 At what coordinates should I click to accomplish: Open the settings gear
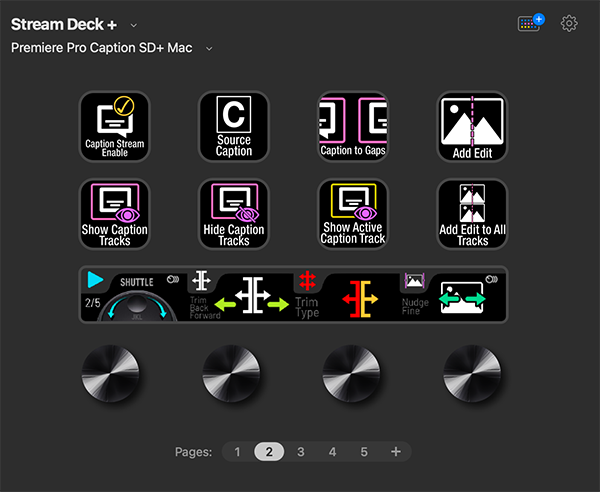tap(569, 24)
